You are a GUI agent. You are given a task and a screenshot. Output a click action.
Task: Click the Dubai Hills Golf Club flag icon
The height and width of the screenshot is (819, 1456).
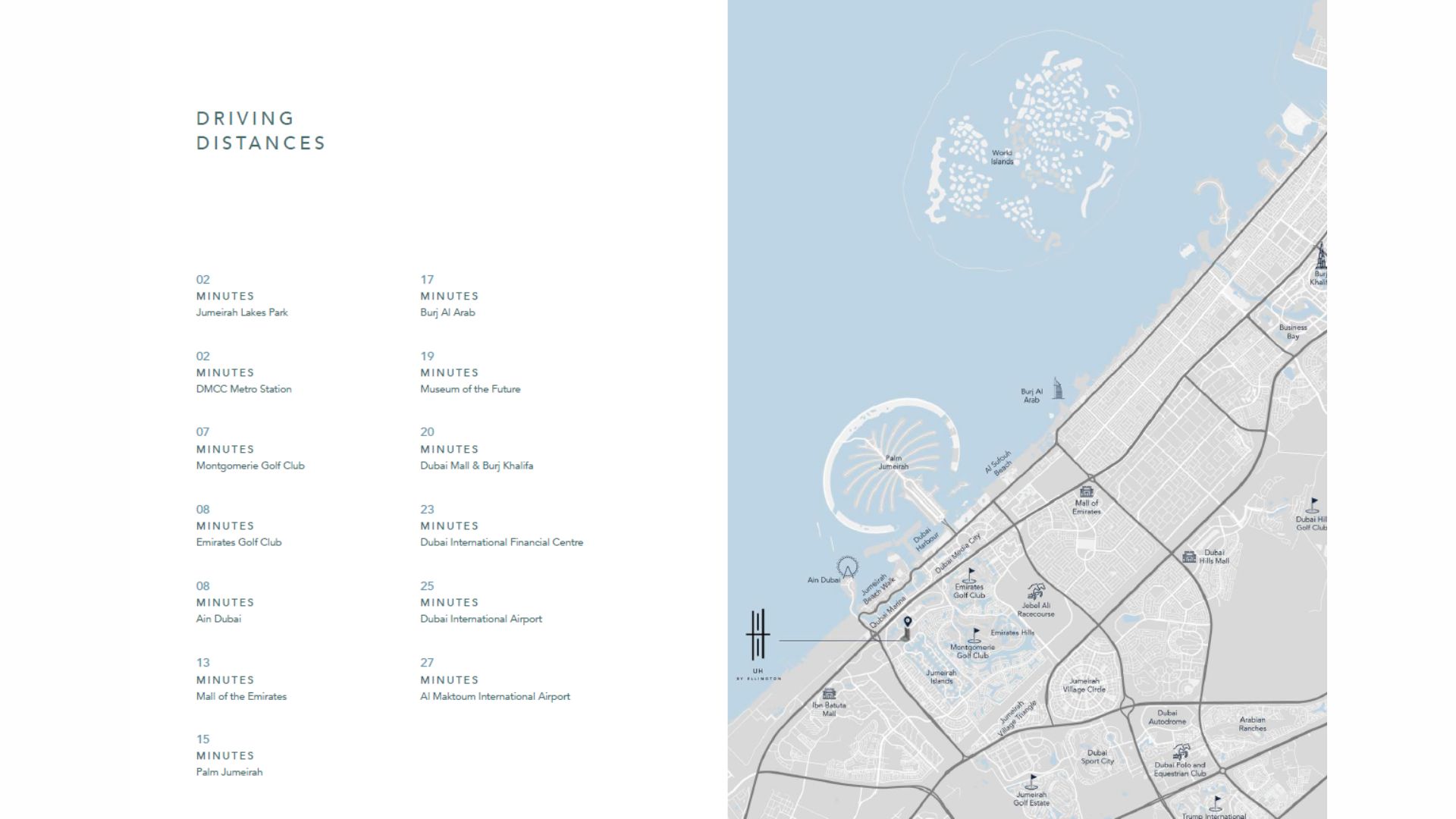(1313, 505)
